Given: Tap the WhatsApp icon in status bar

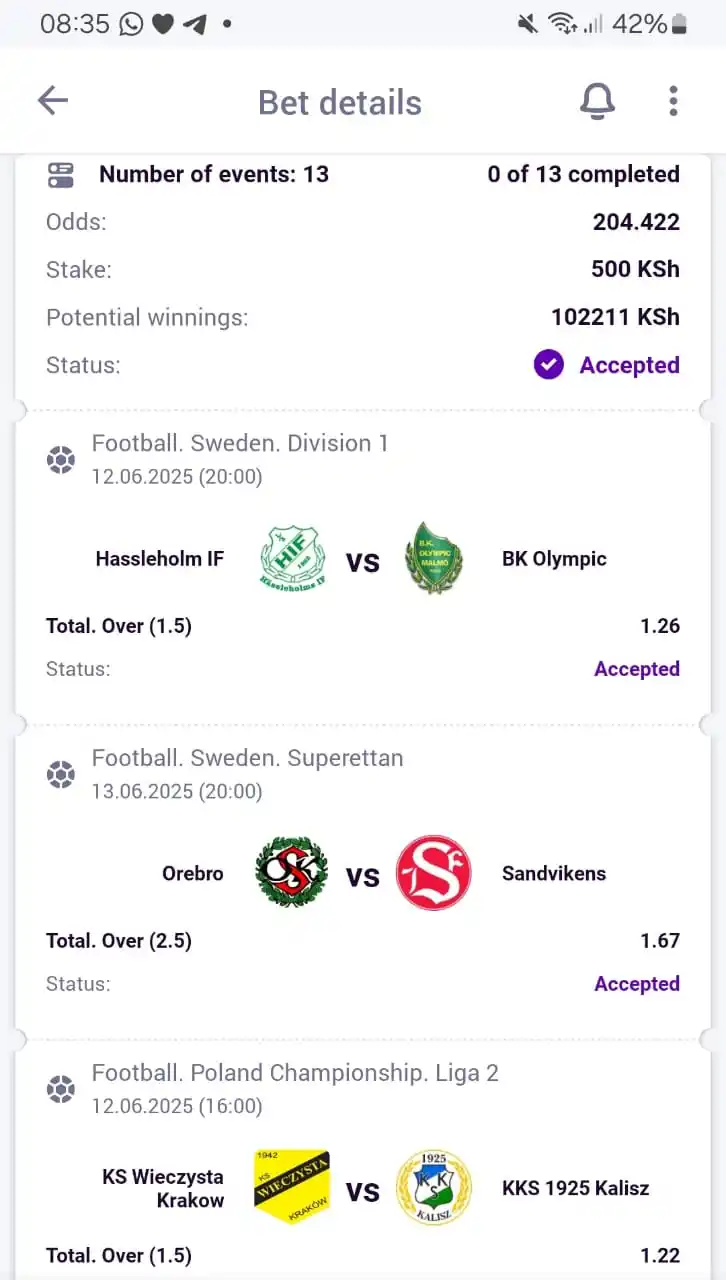Looking at the screenshot, I should point(131,24).
